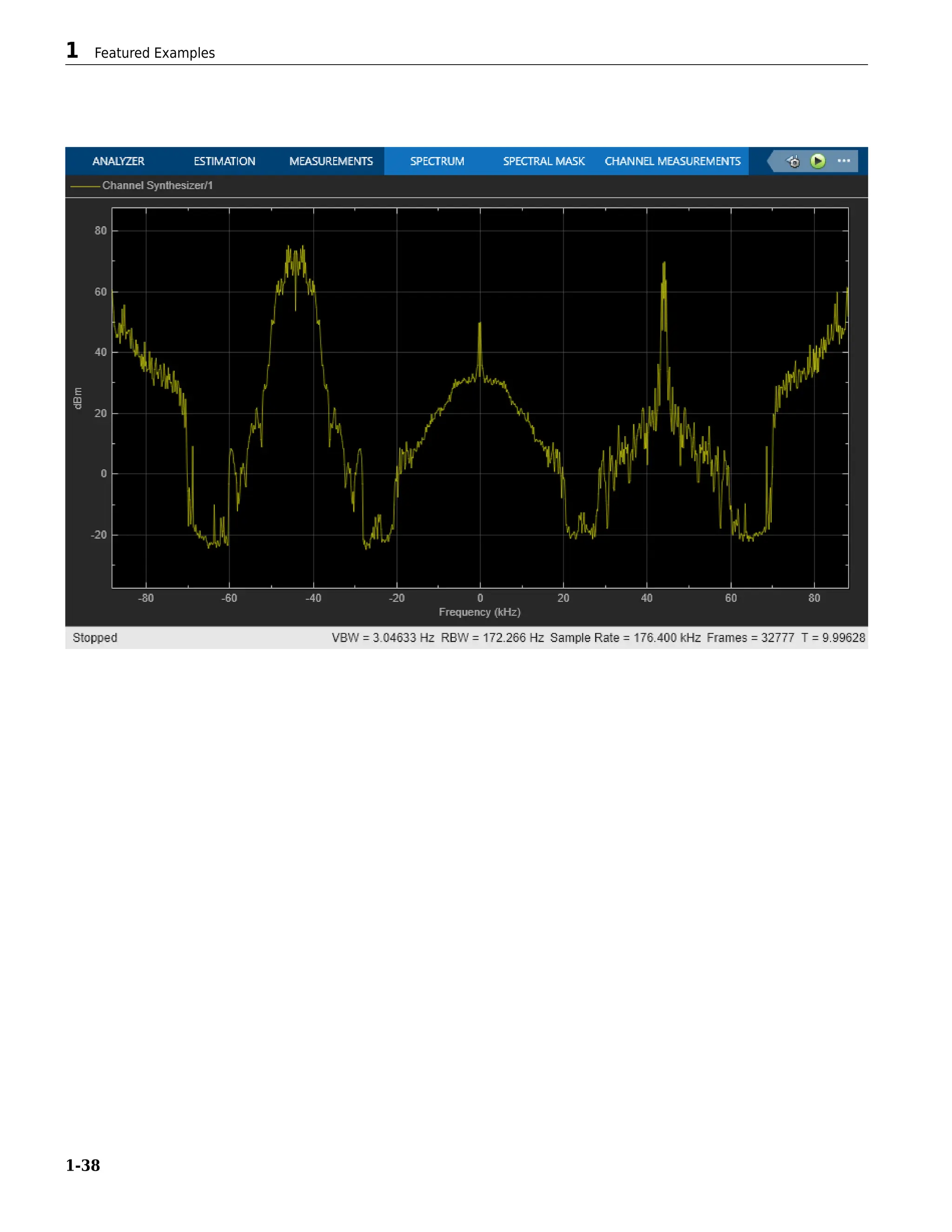Image resolution: width=952 pixels, height=1232 pixels.
Task: Click the gear settings icon in toolstrip
Action: (793, 162)
